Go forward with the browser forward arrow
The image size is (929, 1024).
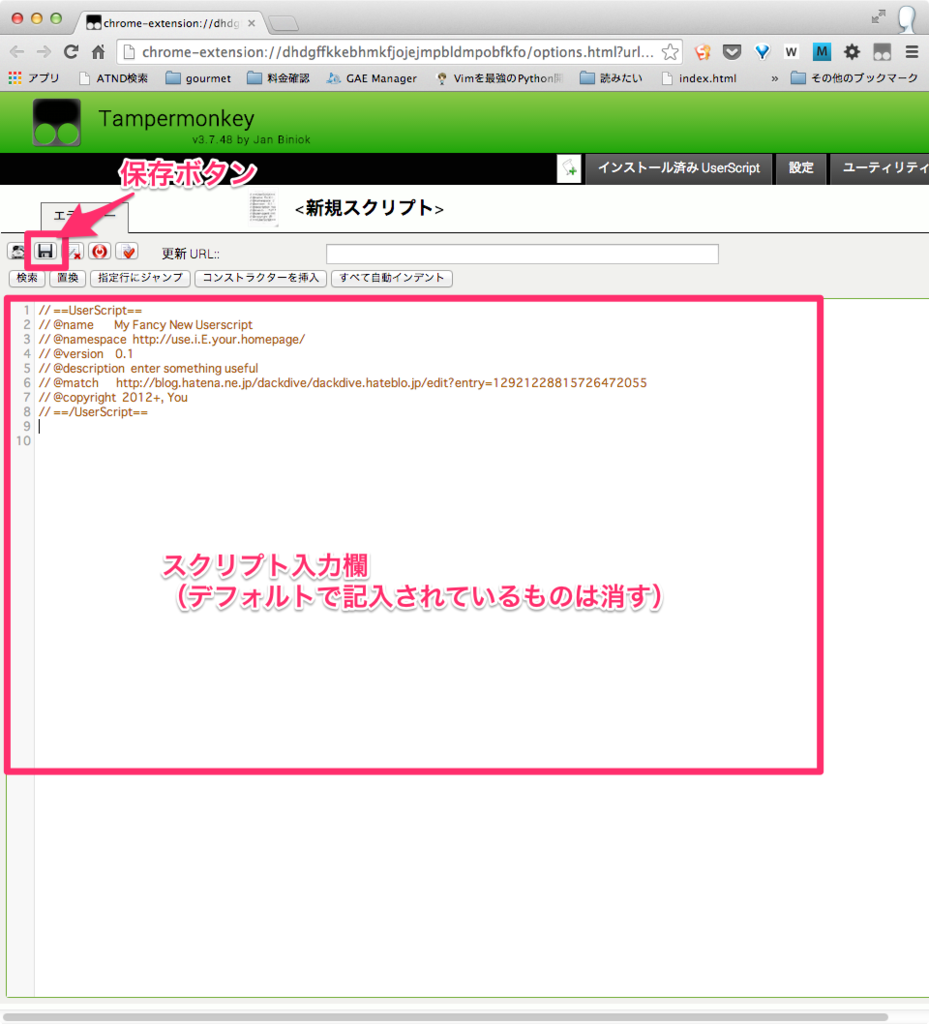point(44,52)
